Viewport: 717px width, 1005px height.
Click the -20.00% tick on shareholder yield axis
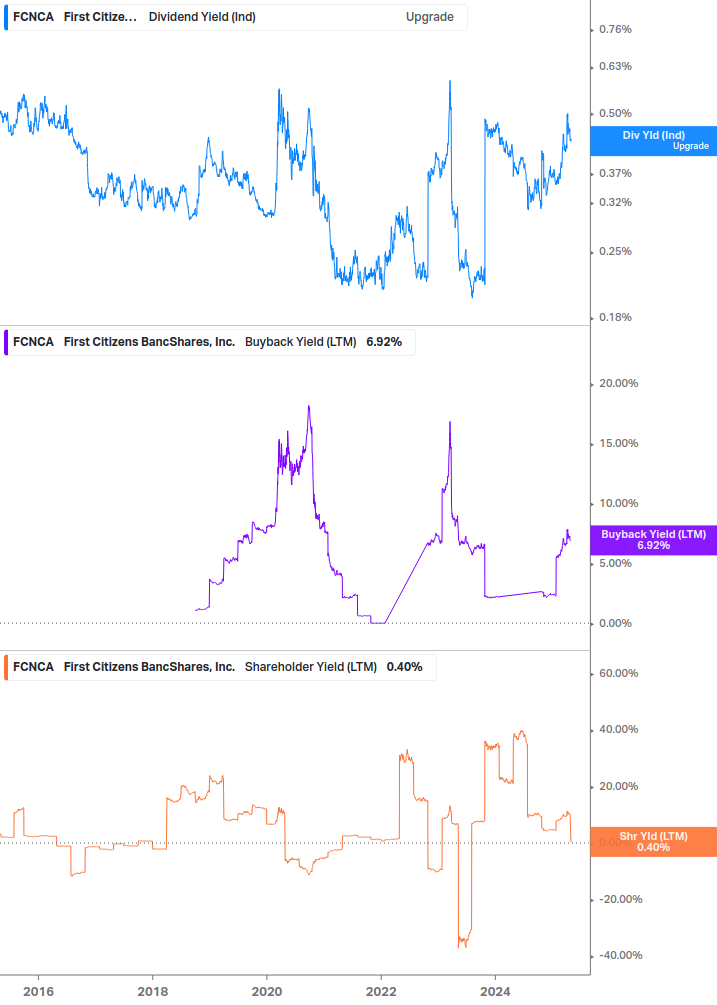coord(620,899)
